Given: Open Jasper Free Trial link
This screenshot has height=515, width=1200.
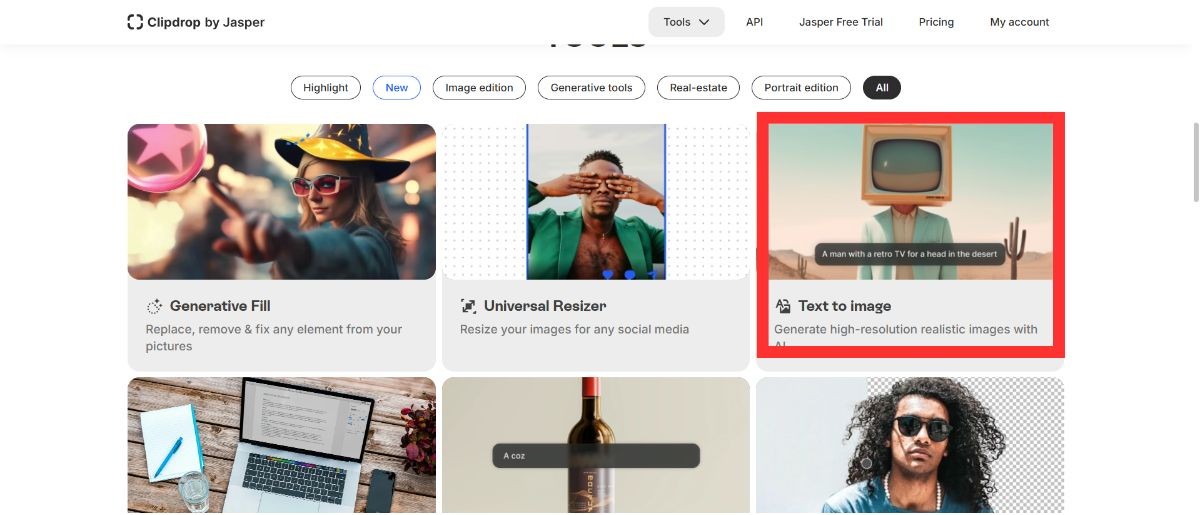Looking at the screenshot, I should pyautogui.click(x=841, y=22).
